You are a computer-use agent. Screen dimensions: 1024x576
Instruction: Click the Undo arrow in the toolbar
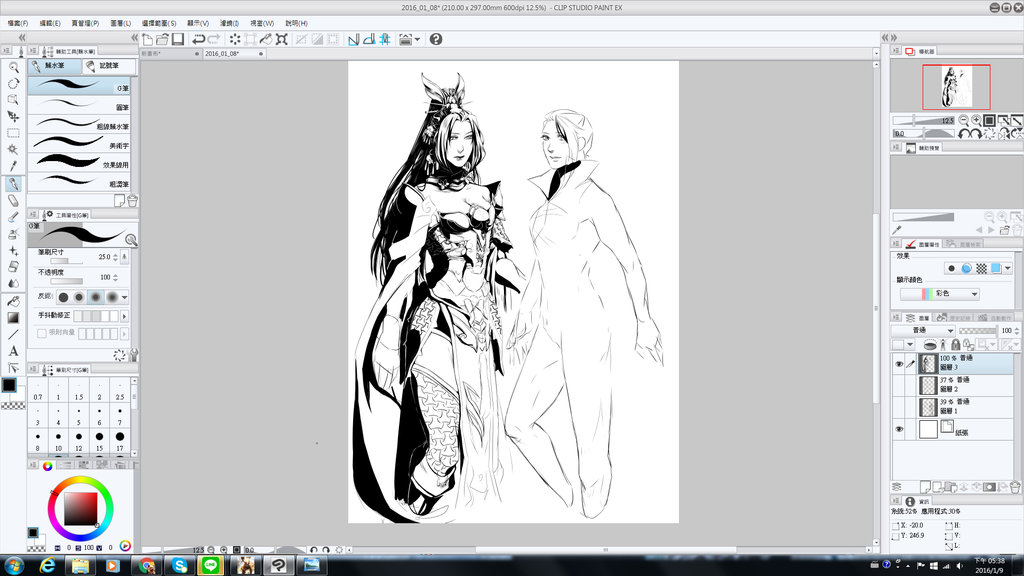199,39
